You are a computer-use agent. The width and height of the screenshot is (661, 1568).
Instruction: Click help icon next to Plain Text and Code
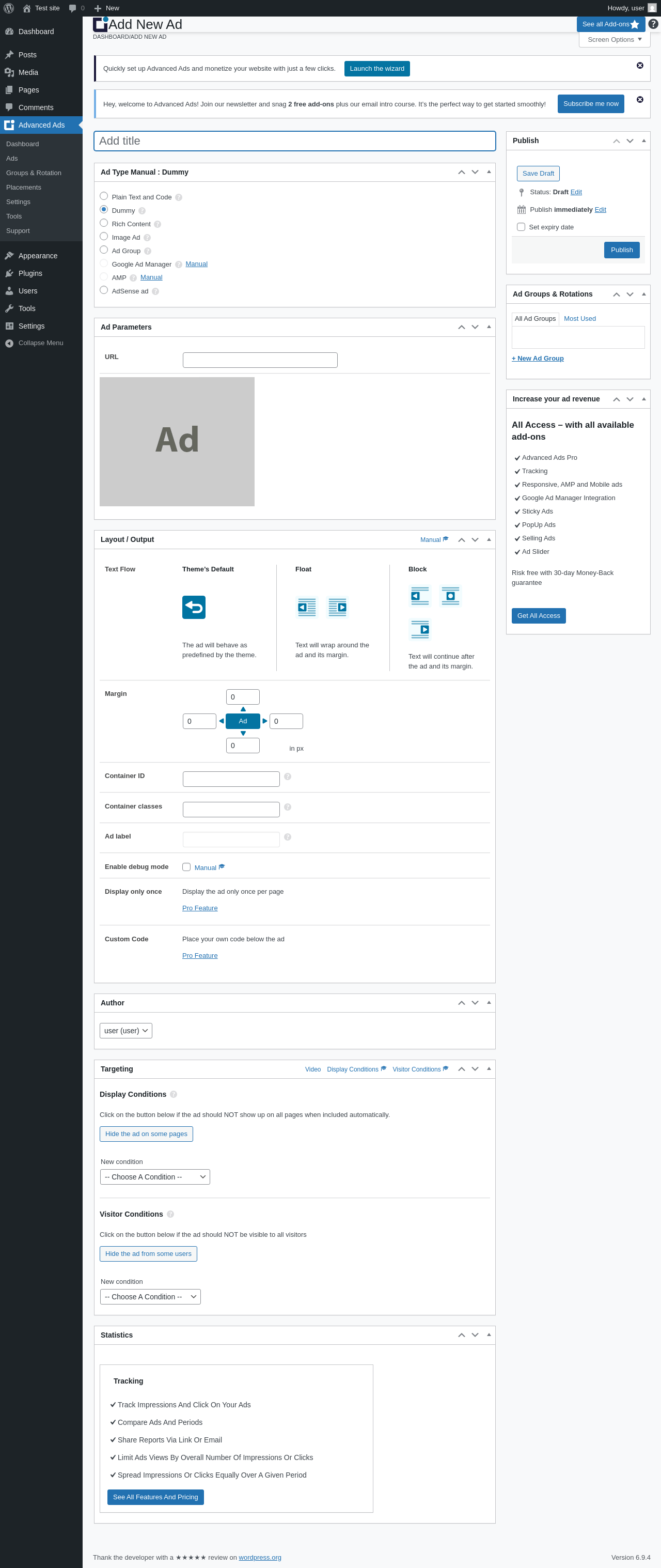pyautogui.click(x=178, y=197)
